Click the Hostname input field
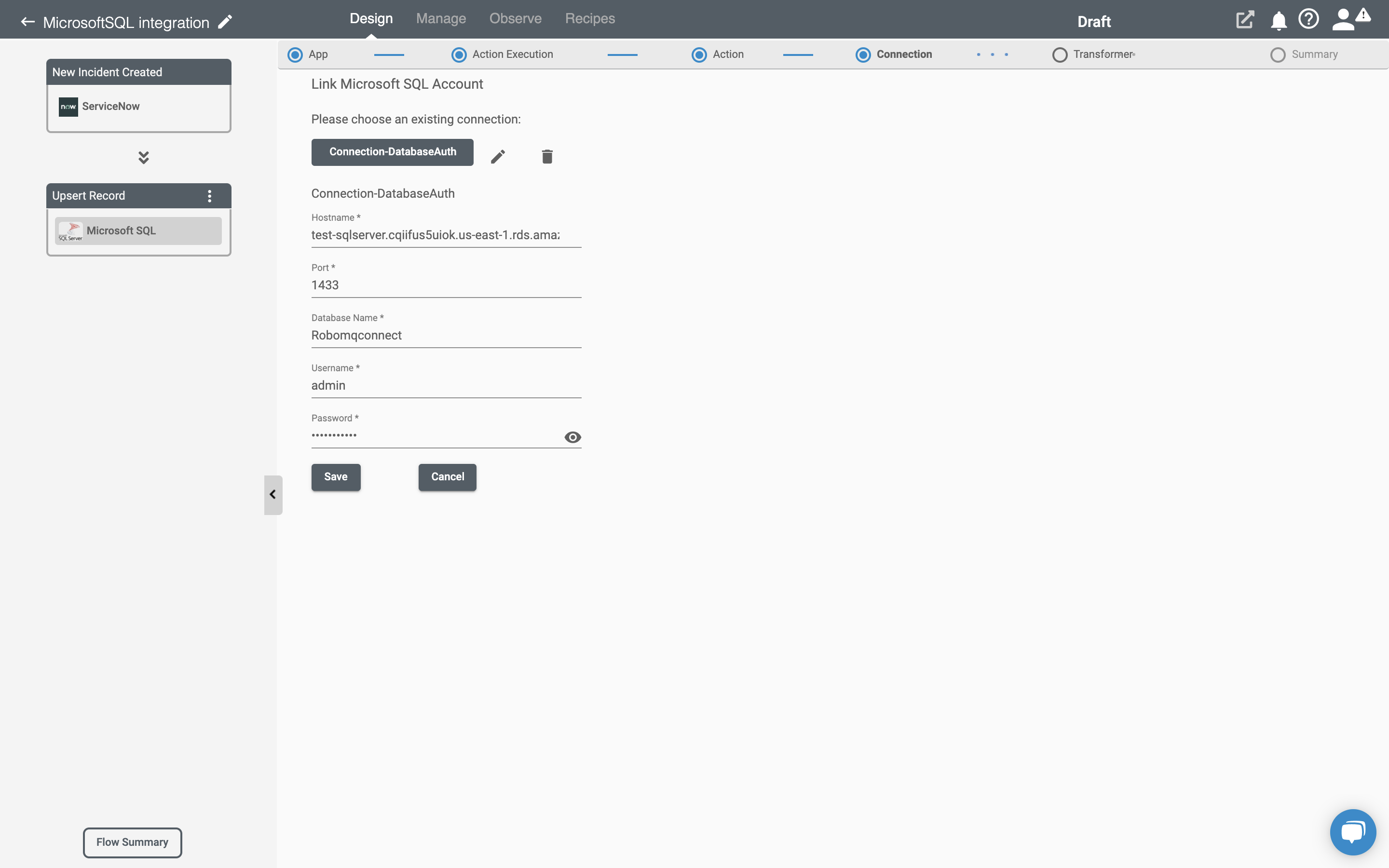 click(446, 235)
